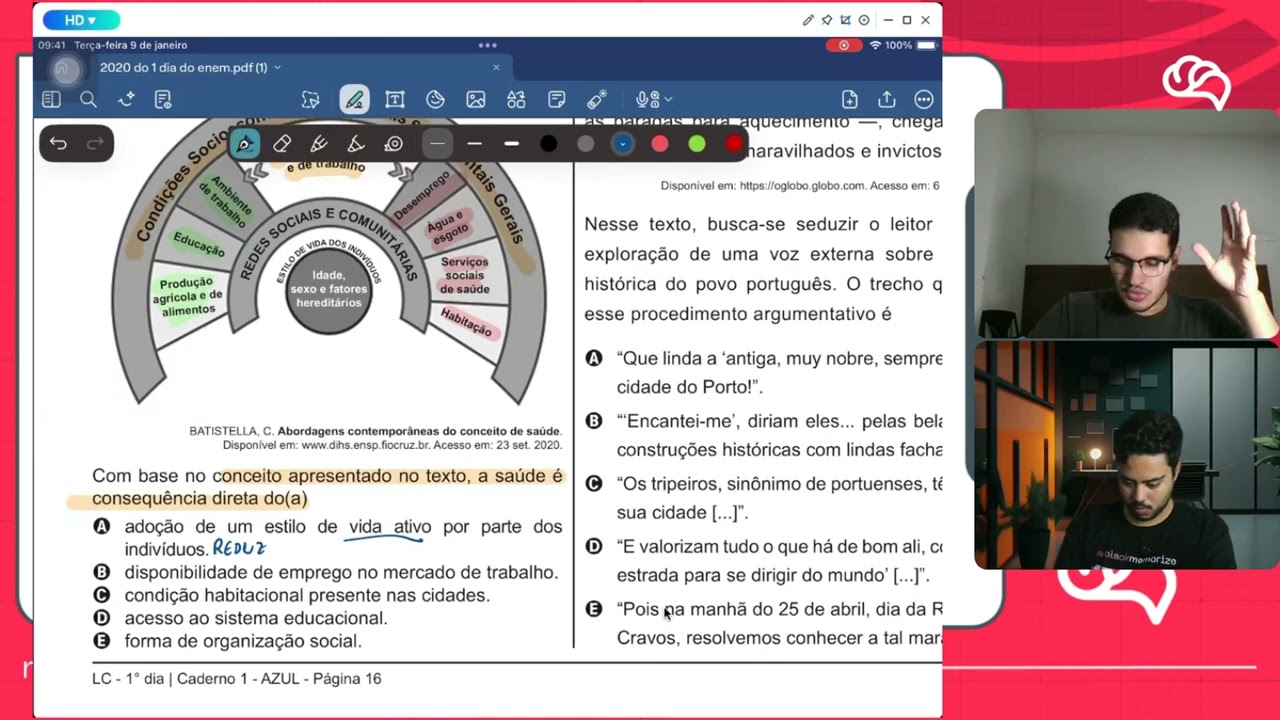Viewport: 1280px width, 720px height.
Task: Tap the red screen recording indicator
Action: pos(843,45)
